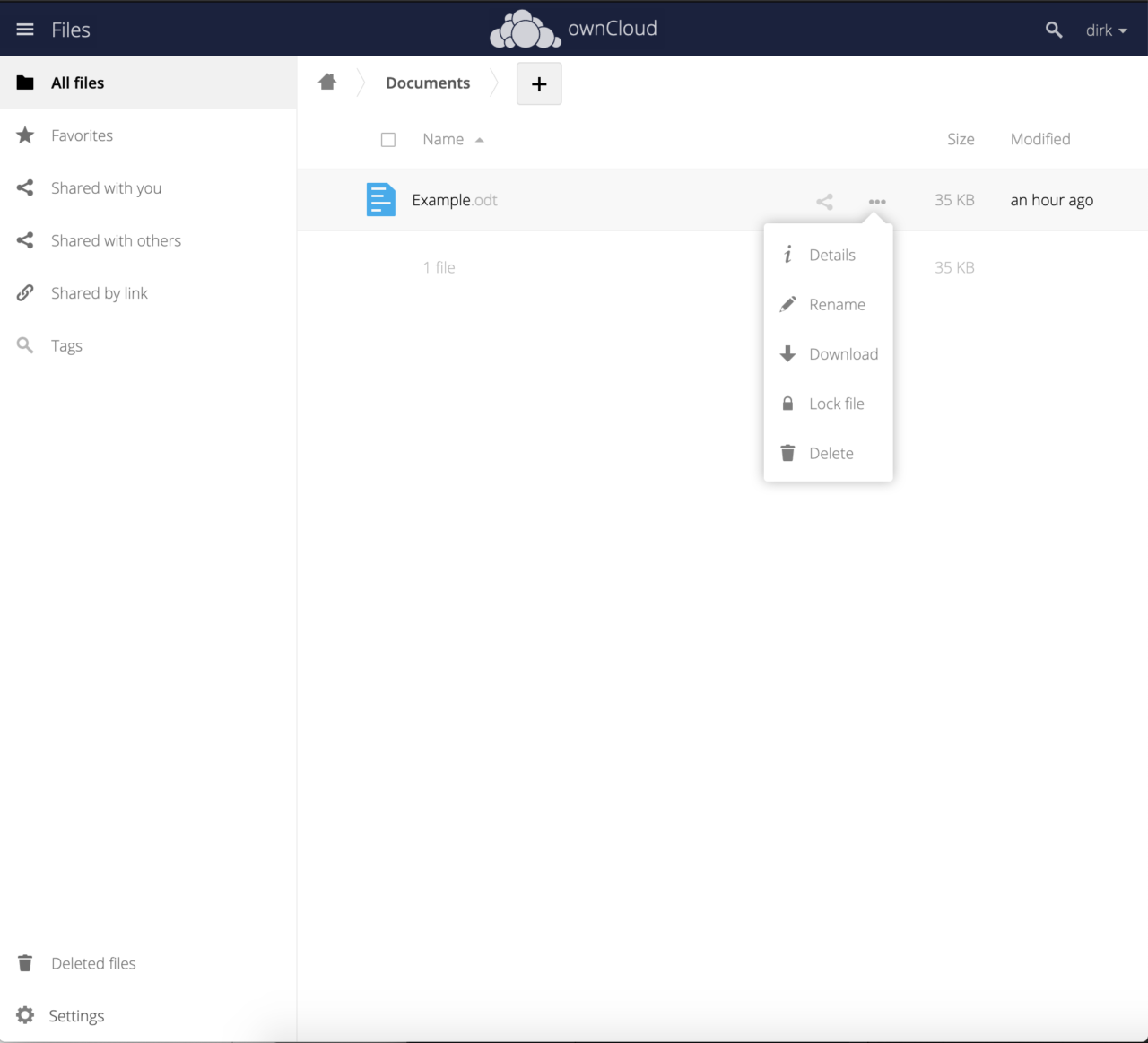Click the Documents breadcrumb

[428, 83]
